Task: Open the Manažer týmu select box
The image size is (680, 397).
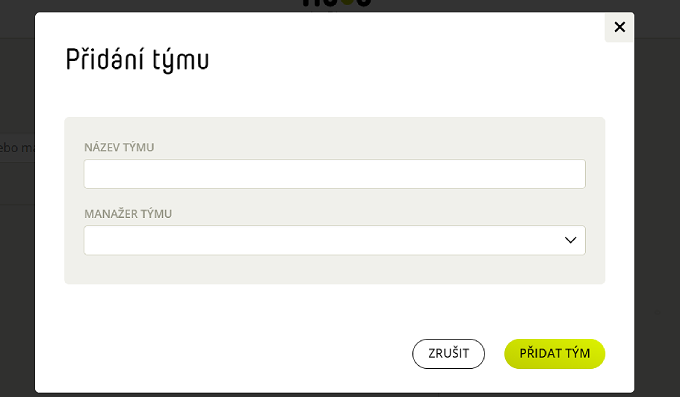Action: pos(334,240)
